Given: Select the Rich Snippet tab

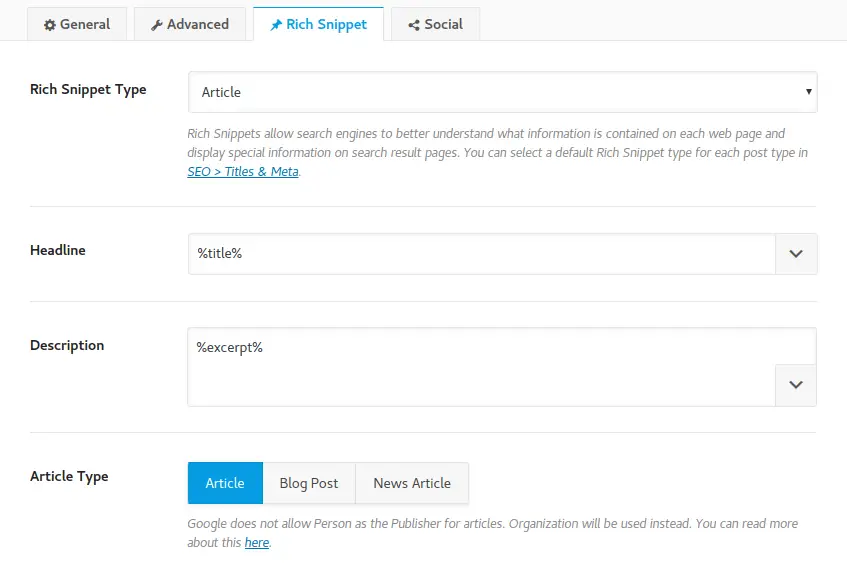Looking at the screenshot, I should pos(318,24).
